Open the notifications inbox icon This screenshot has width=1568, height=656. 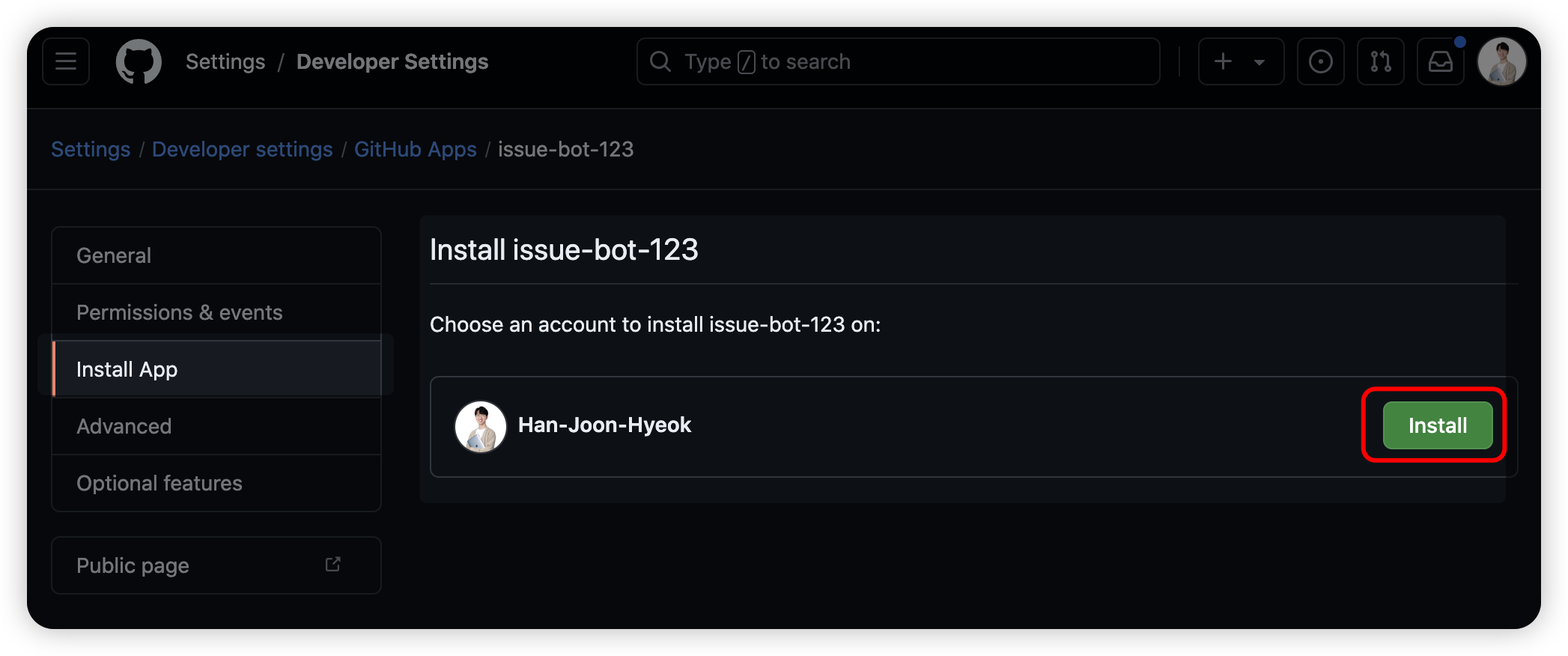click(x=1440, y=61)
